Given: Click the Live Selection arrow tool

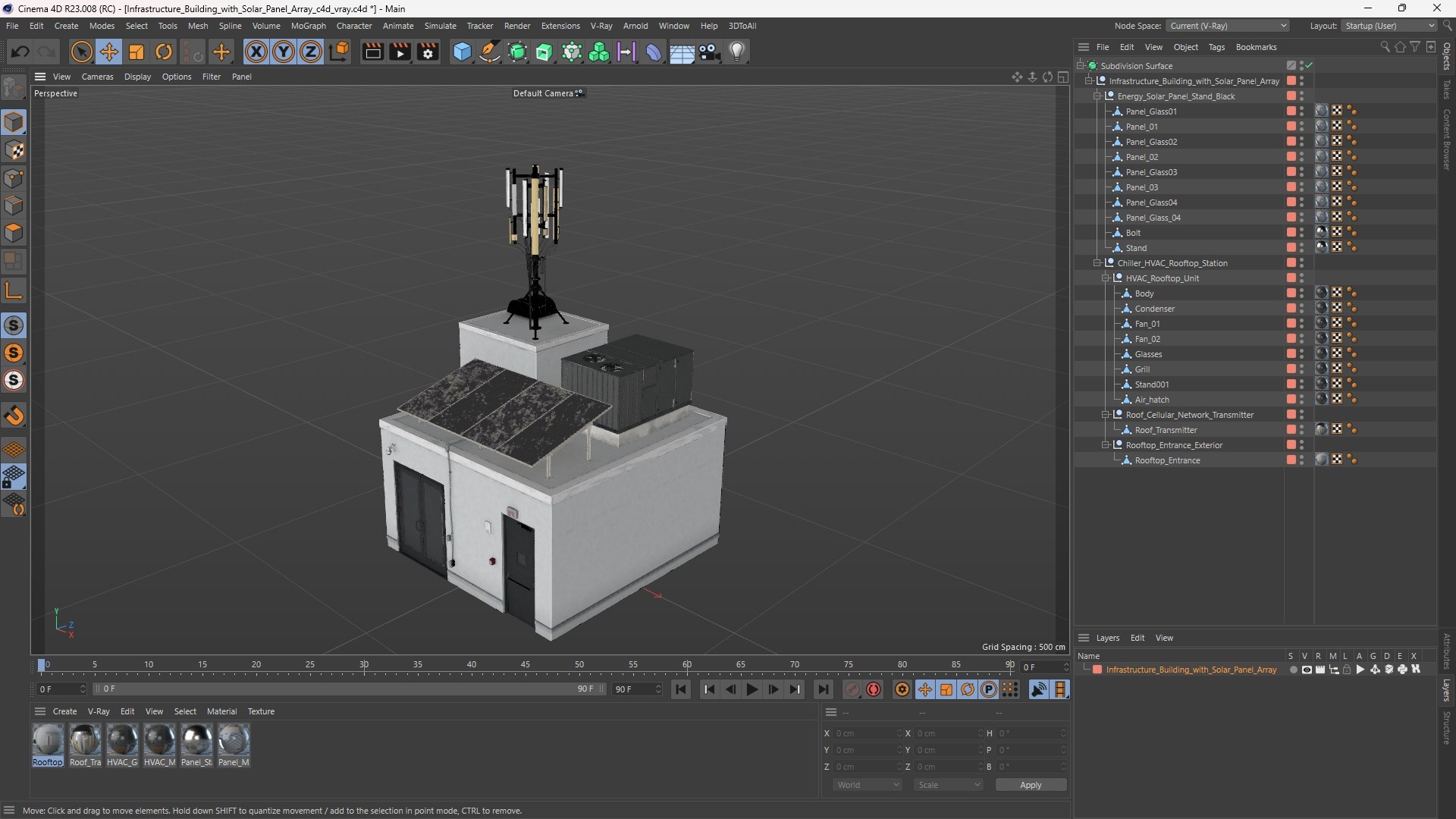Looking at the screenshot, I should pos(81,52).
